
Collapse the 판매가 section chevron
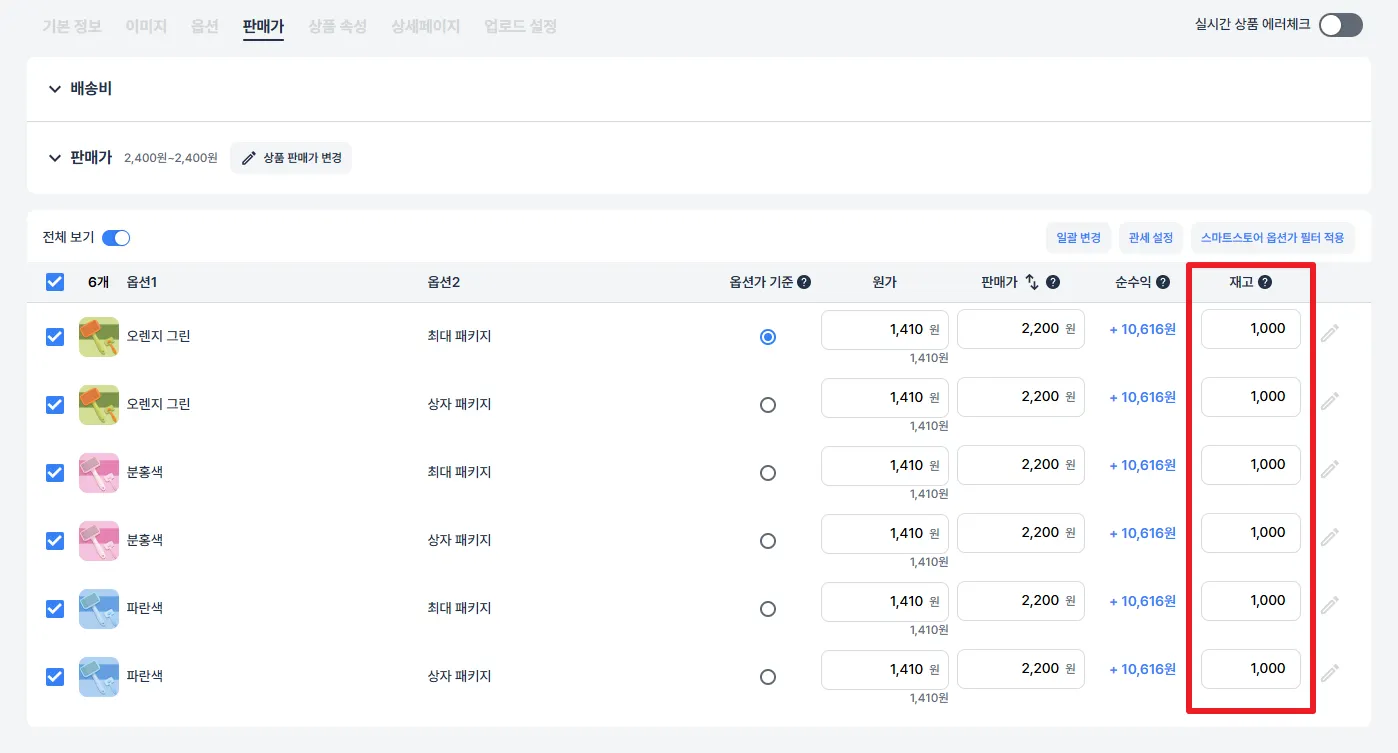pos(55,158)
